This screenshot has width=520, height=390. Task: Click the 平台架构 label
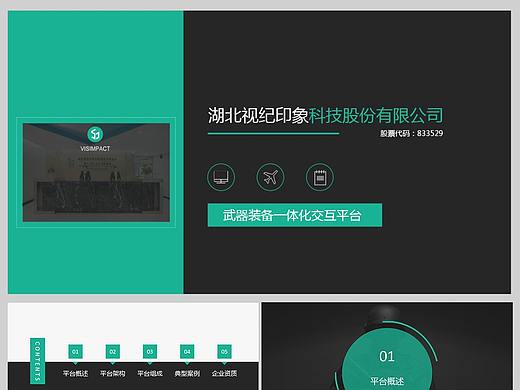point(113,373)
